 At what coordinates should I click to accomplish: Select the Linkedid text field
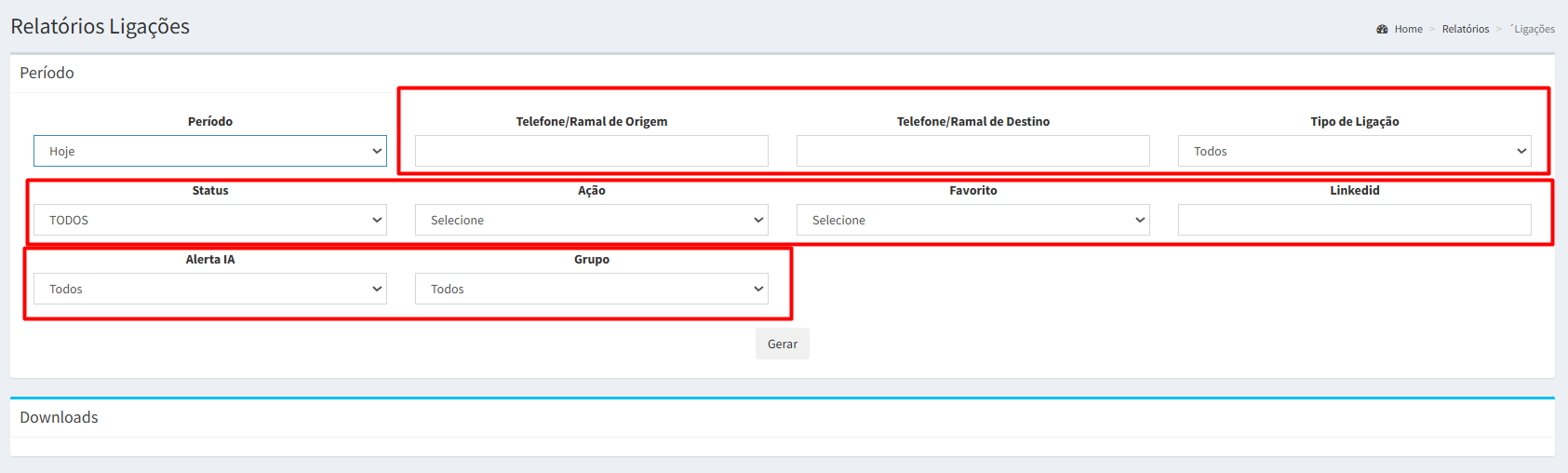pyautogui.click(x=1354, y=220)
